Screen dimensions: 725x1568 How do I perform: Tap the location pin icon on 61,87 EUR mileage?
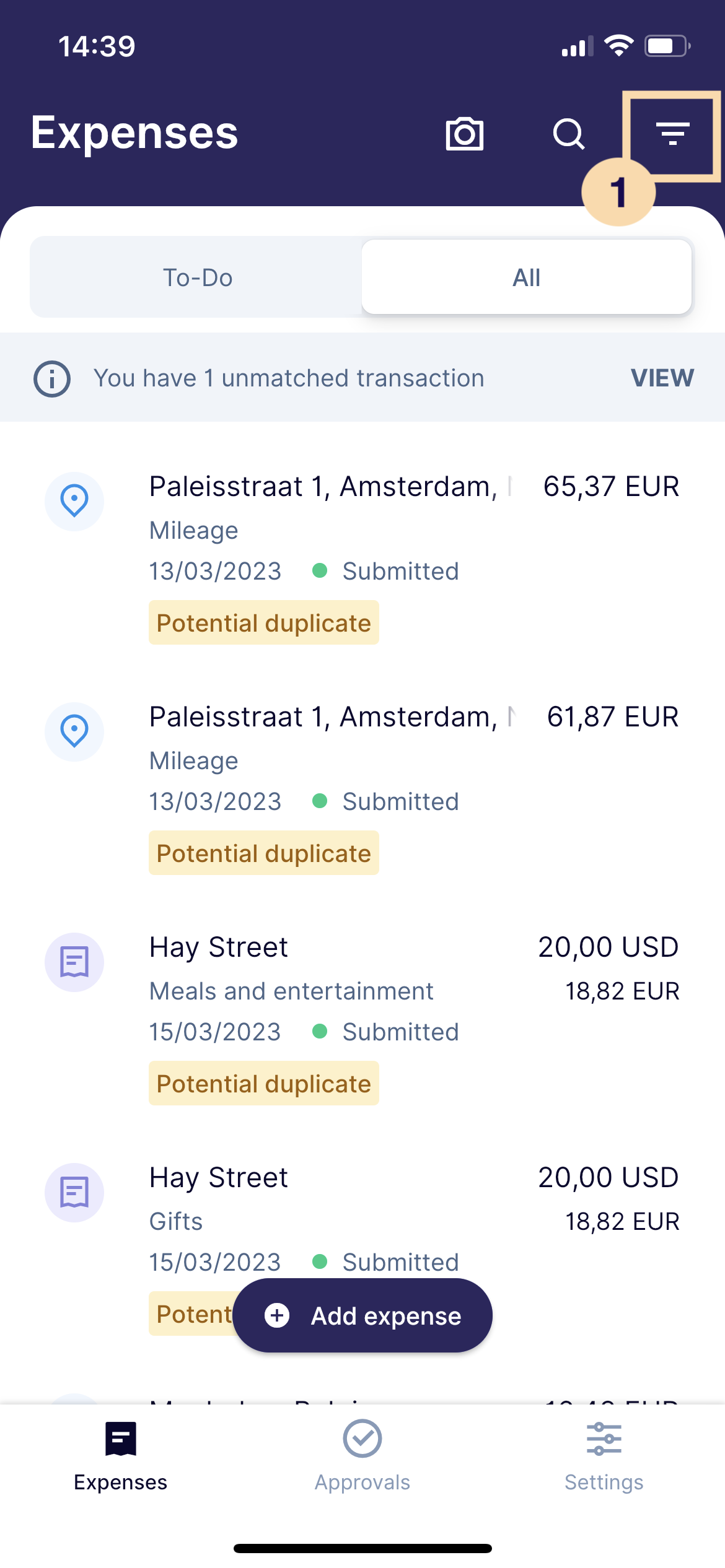point(74,731)
